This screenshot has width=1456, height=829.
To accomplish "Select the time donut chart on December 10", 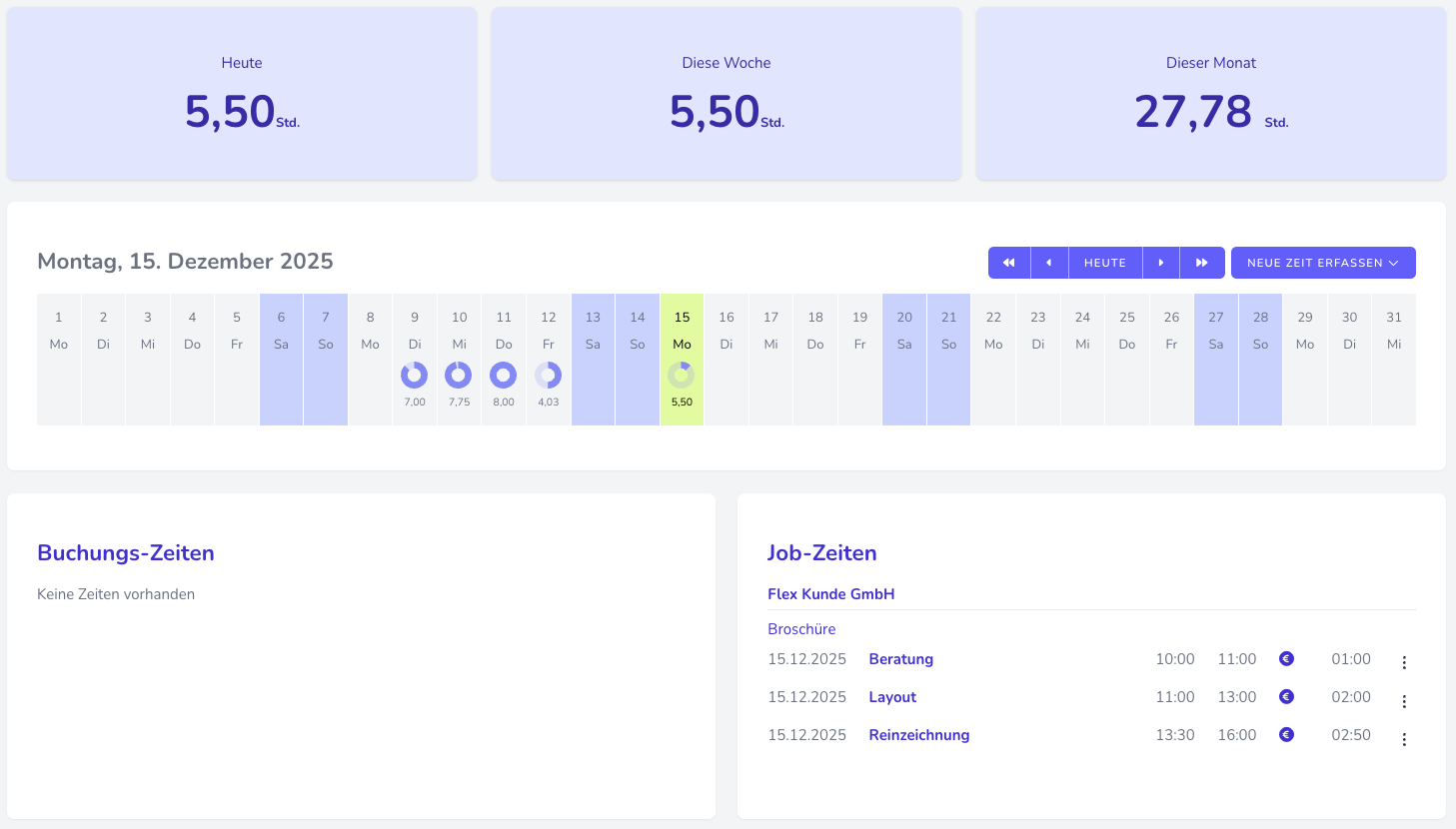I will (x=459, y=377).
